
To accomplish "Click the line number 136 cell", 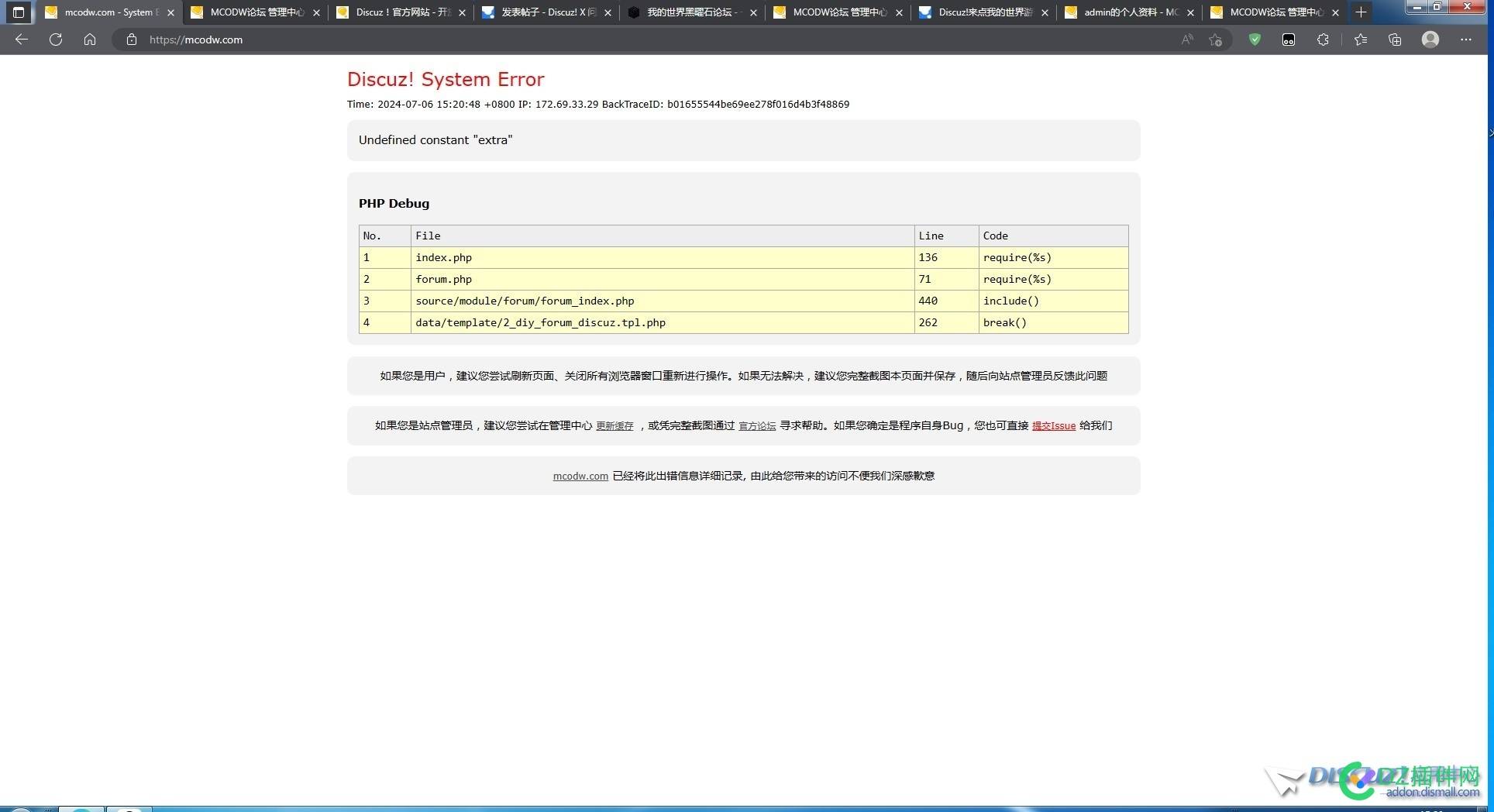I will 946,258.
